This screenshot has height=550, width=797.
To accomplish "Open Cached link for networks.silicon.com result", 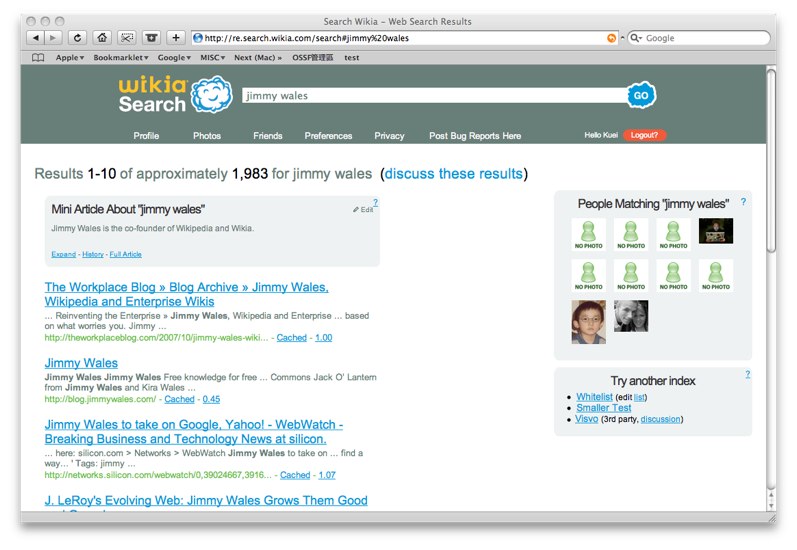I will pyautogui.click(x=295, y=475).
